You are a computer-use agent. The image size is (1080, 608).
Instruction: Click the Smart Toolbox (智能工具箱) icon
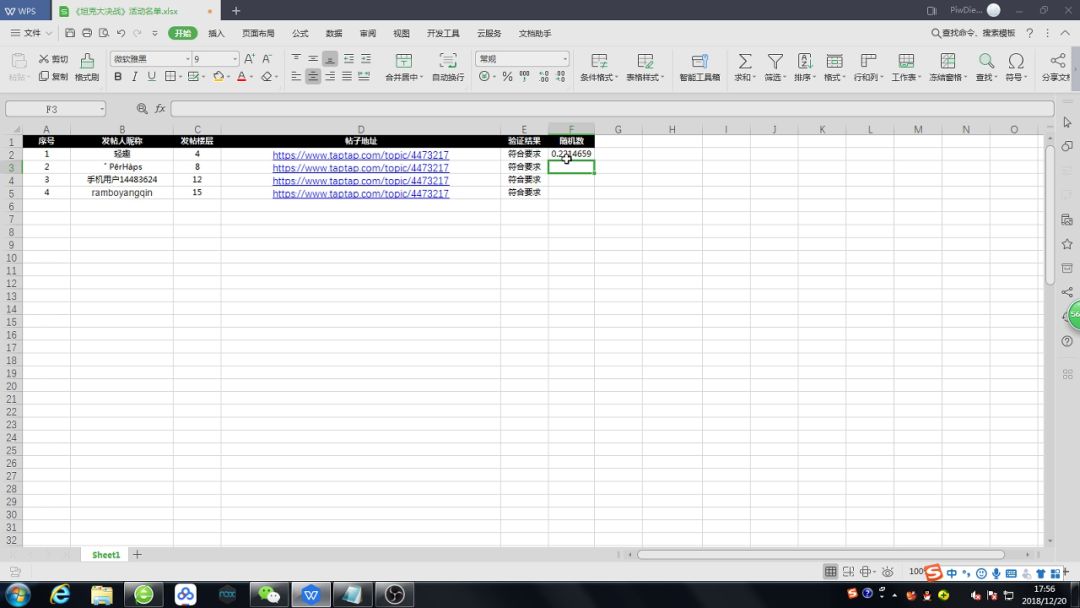[x=699, y=61]
